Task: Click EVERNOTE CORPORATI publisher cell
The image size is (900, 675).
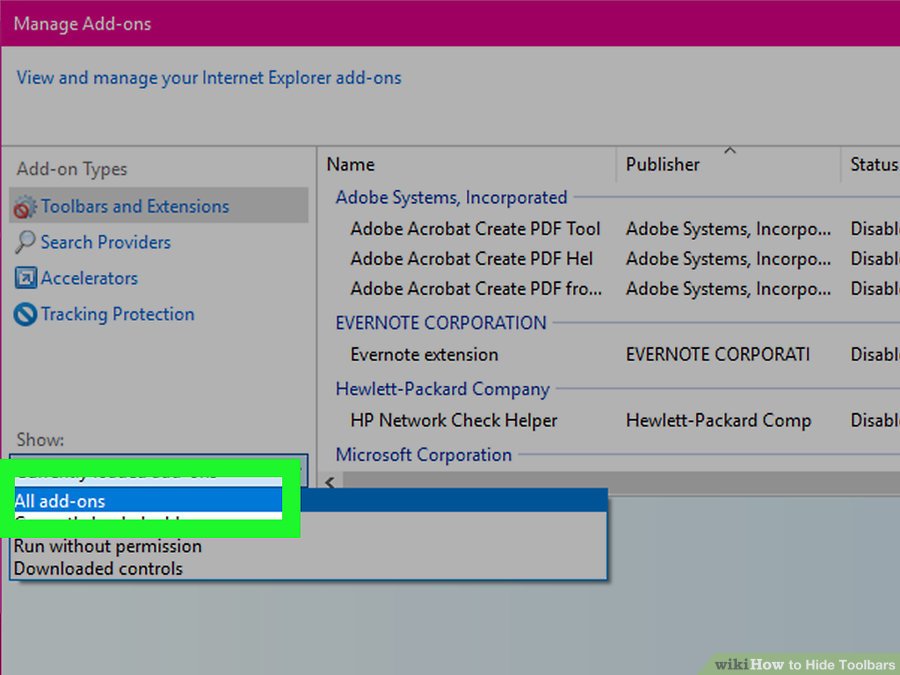Action: pos(717,355)
